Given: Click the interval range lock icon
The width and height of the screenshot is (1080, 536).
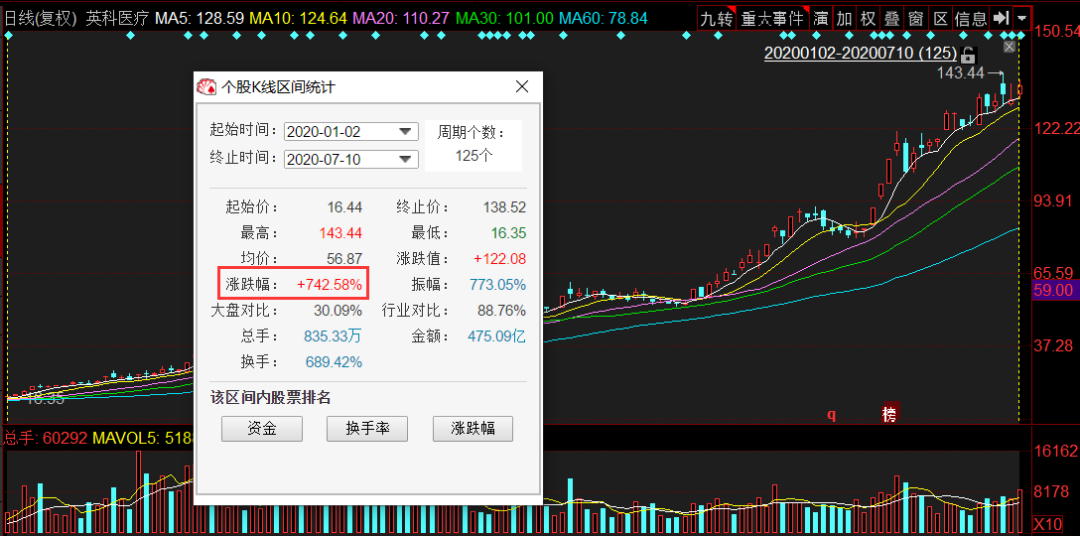Looking at the screenshot, I should click(x=968, y=54).
